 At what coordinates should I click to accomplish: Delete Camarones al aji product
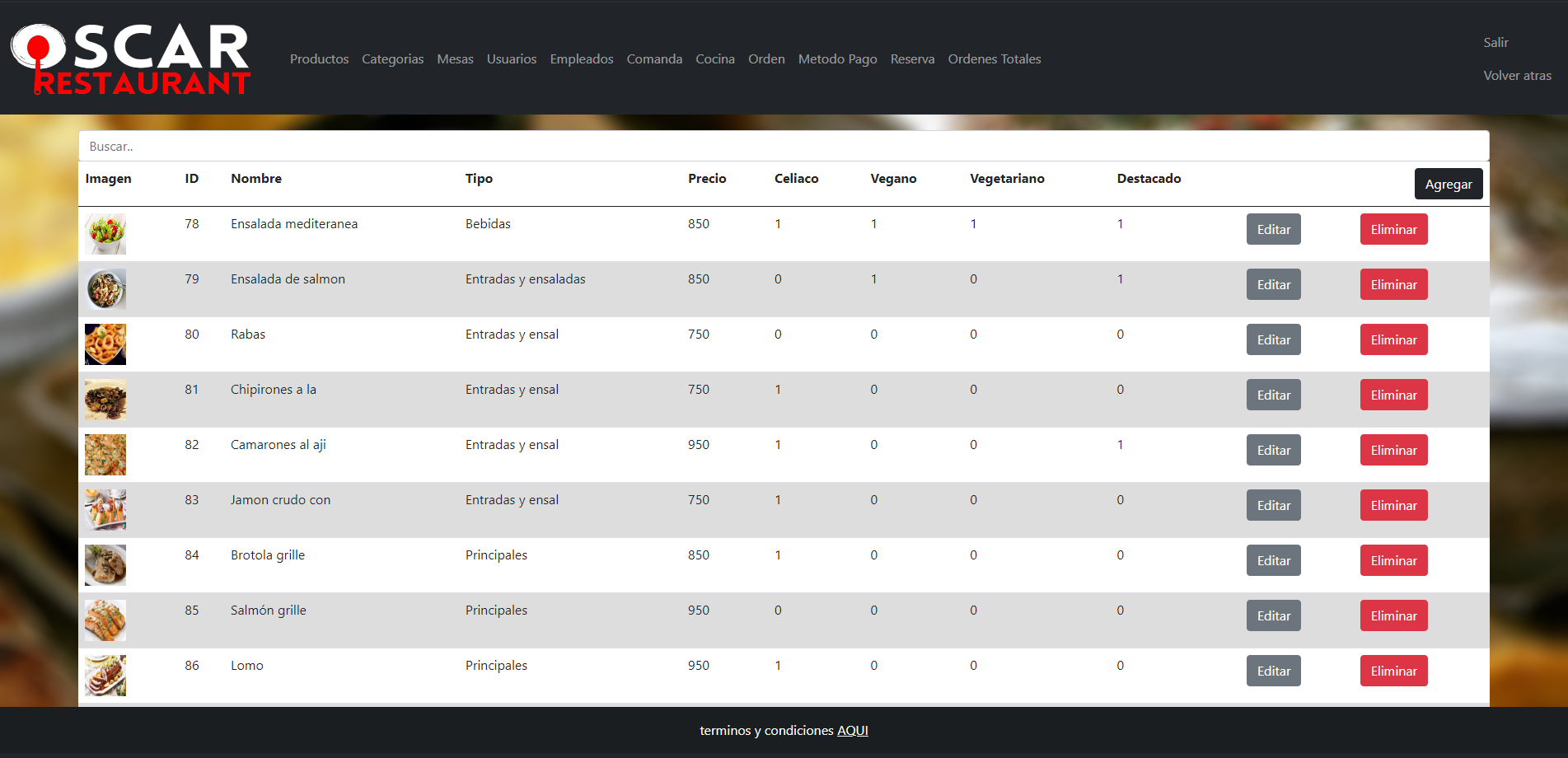(x=1393, y=450)
